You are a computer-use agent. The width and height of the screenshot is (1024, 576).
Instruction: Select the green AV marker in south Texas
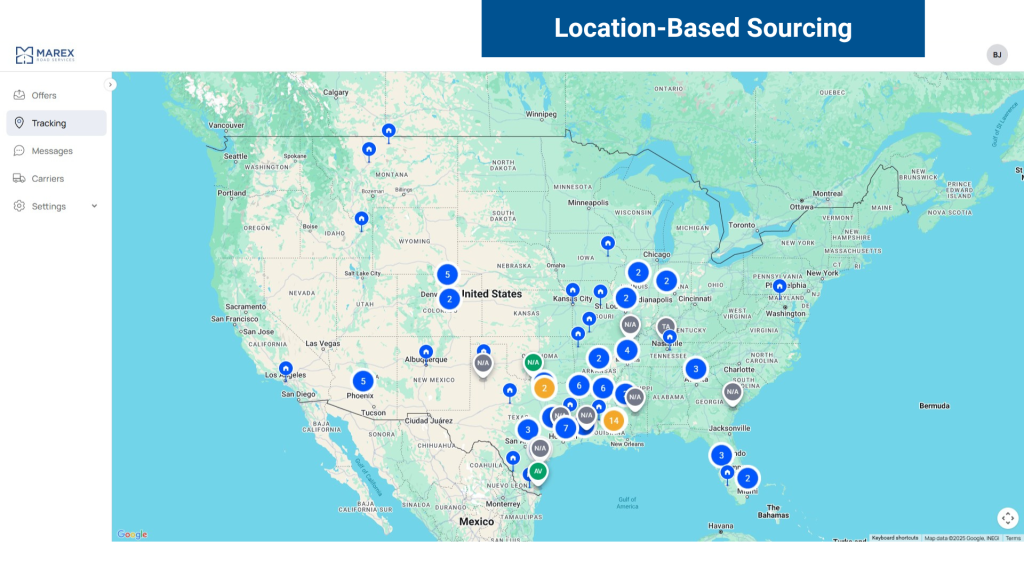[538, 470]
